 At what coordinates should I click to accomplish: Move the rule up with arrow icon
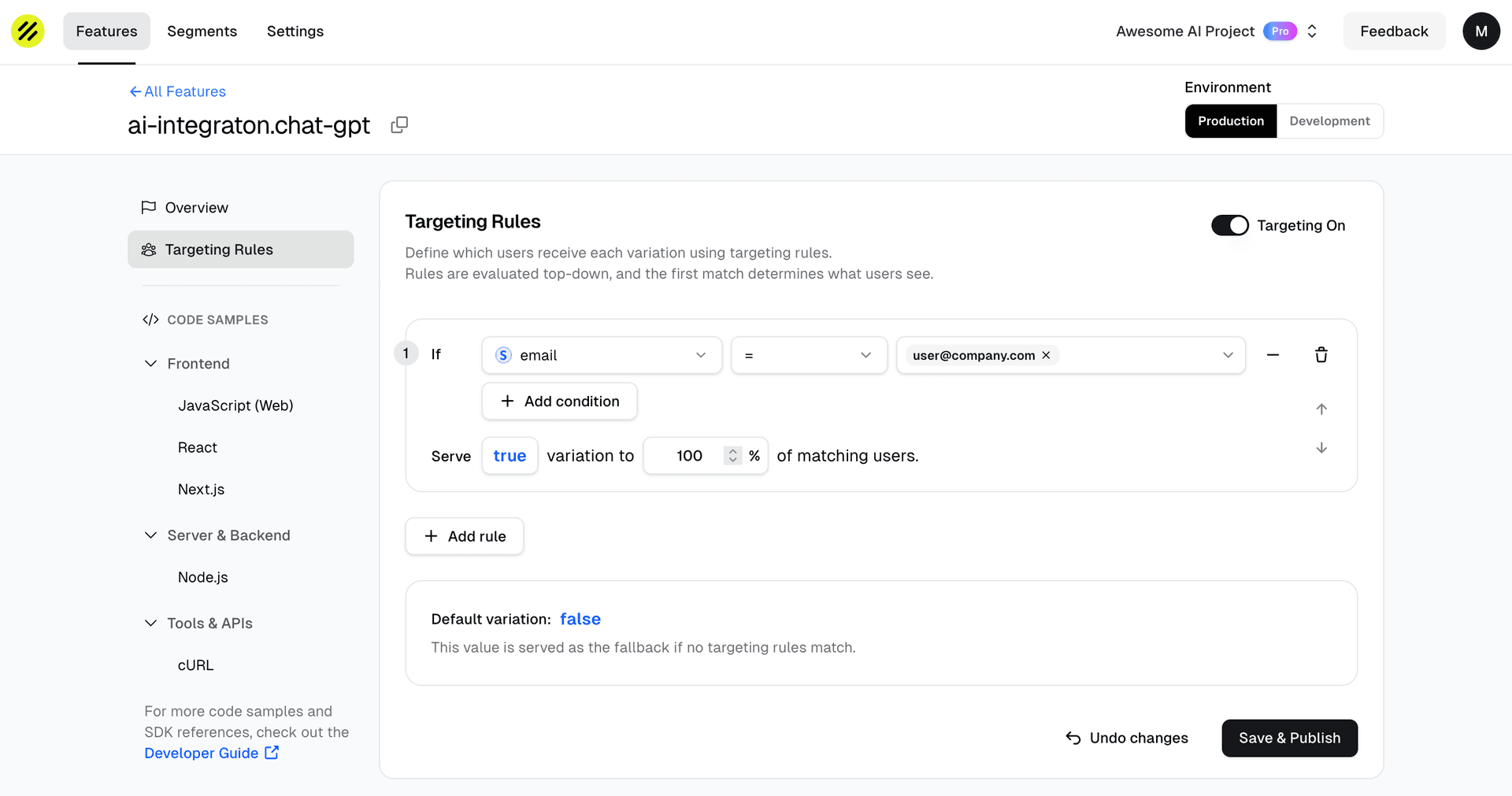(x=1321, y=409)
